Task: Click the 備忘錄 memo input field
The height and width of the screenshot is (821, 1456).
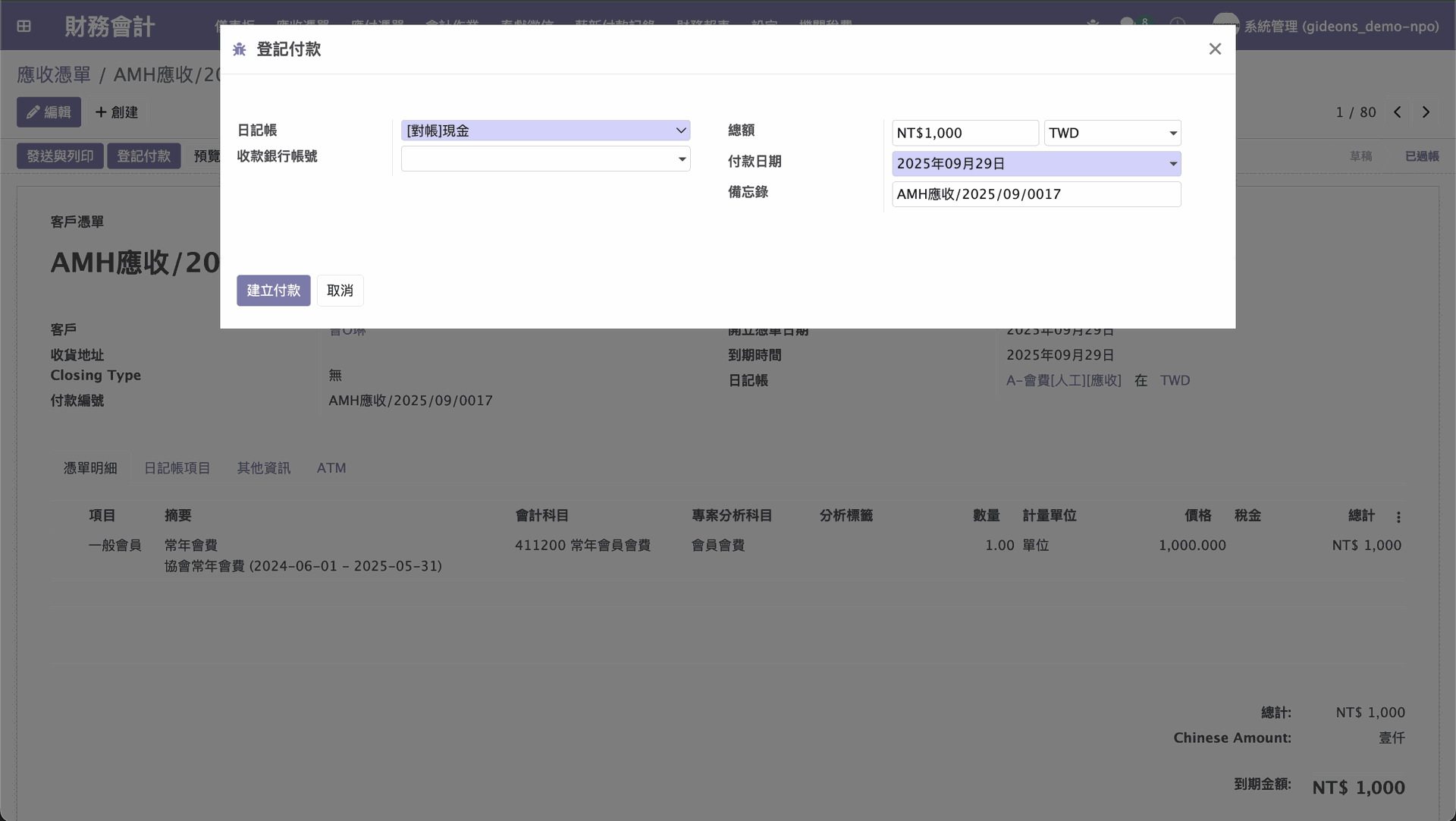Action: coord(1036,194)
